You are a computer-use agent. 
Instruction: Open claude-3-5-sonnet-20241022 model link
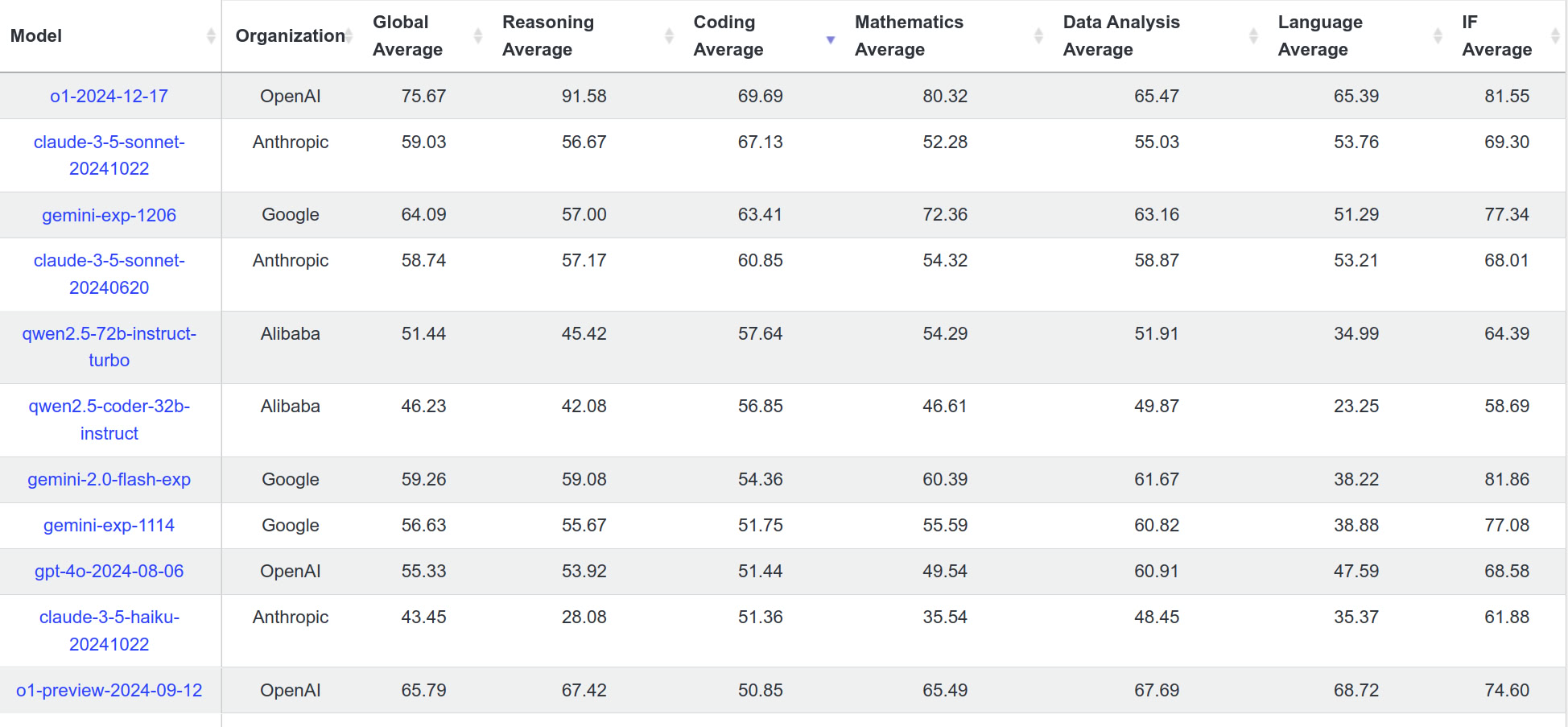109,155
